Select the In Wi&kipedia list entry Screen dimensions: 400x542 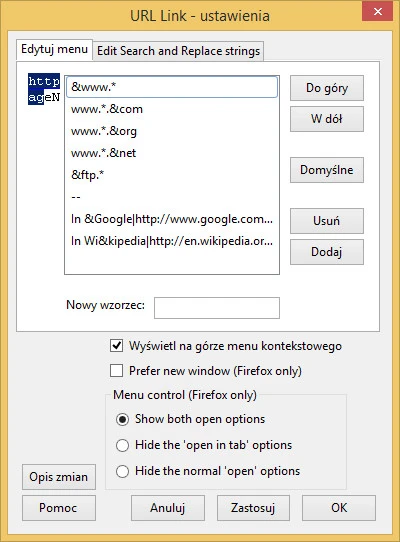172,241
